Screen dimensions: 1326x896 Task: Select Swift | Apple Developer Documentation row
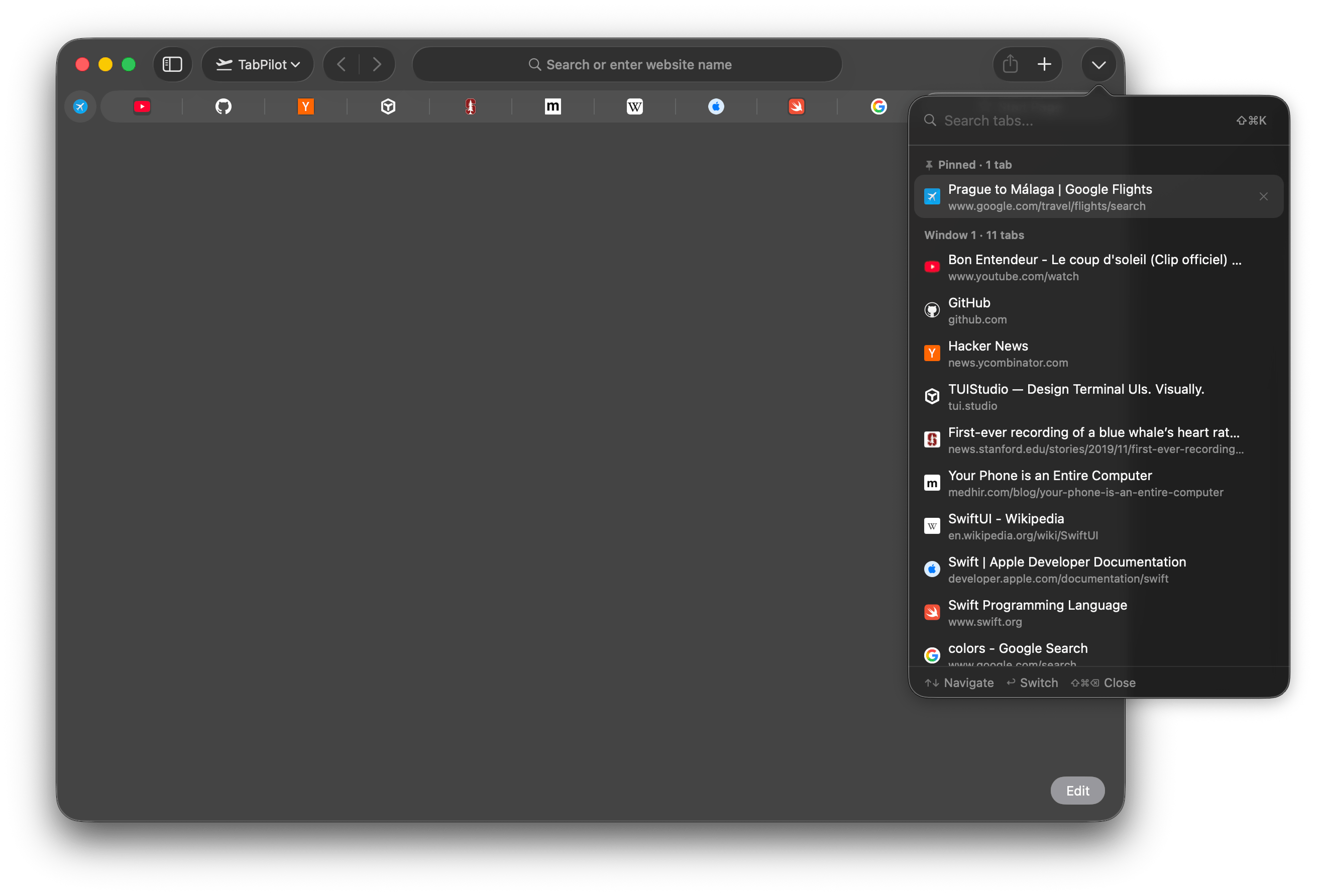pos(1098,570)
